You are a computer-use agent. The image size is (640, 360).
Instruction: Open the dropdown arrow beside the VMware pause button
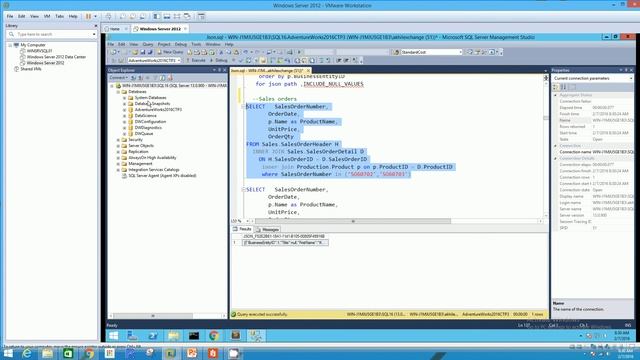[x=96, y=16]
